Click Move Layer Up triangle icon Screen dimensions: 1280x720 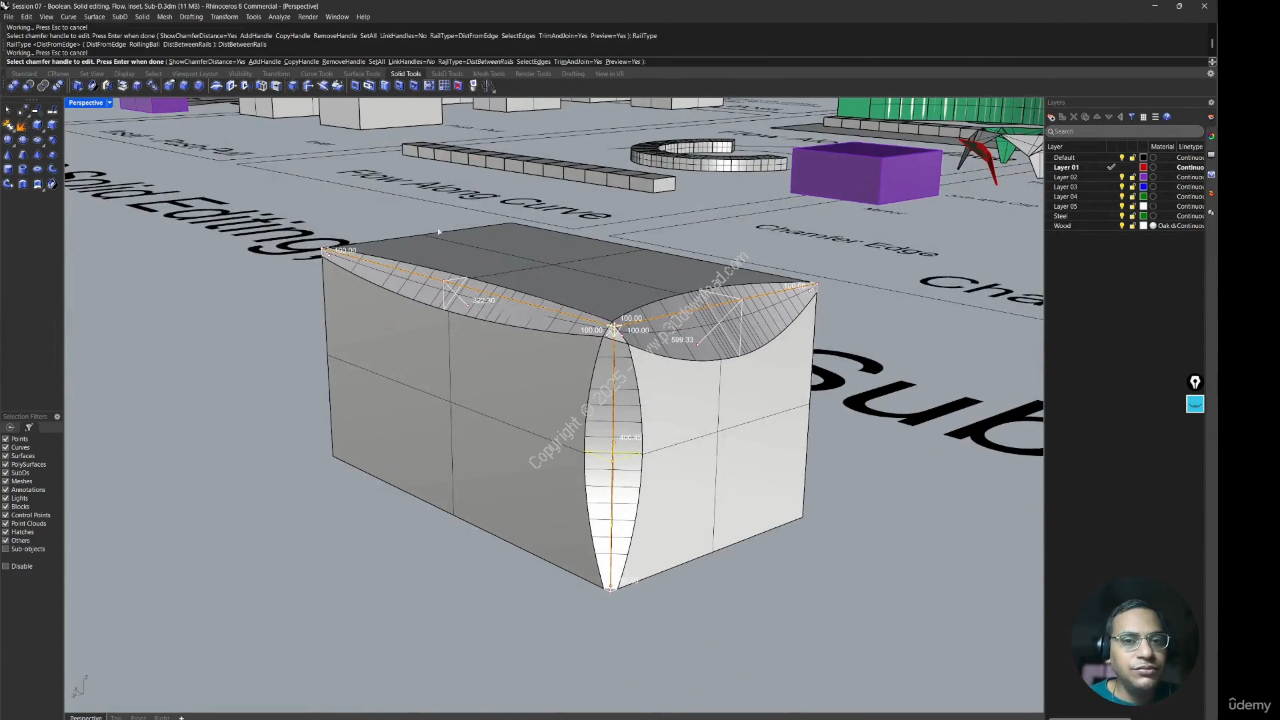1097,117
